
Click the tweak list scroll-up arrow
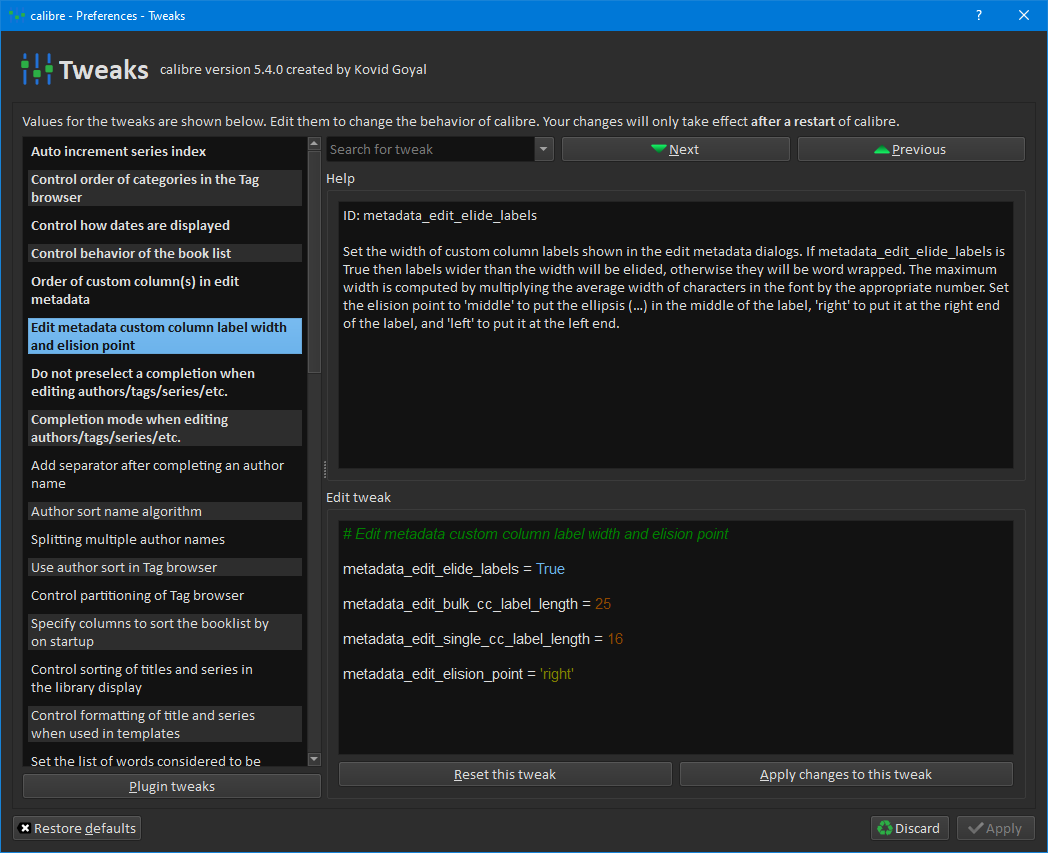point(314,144)
